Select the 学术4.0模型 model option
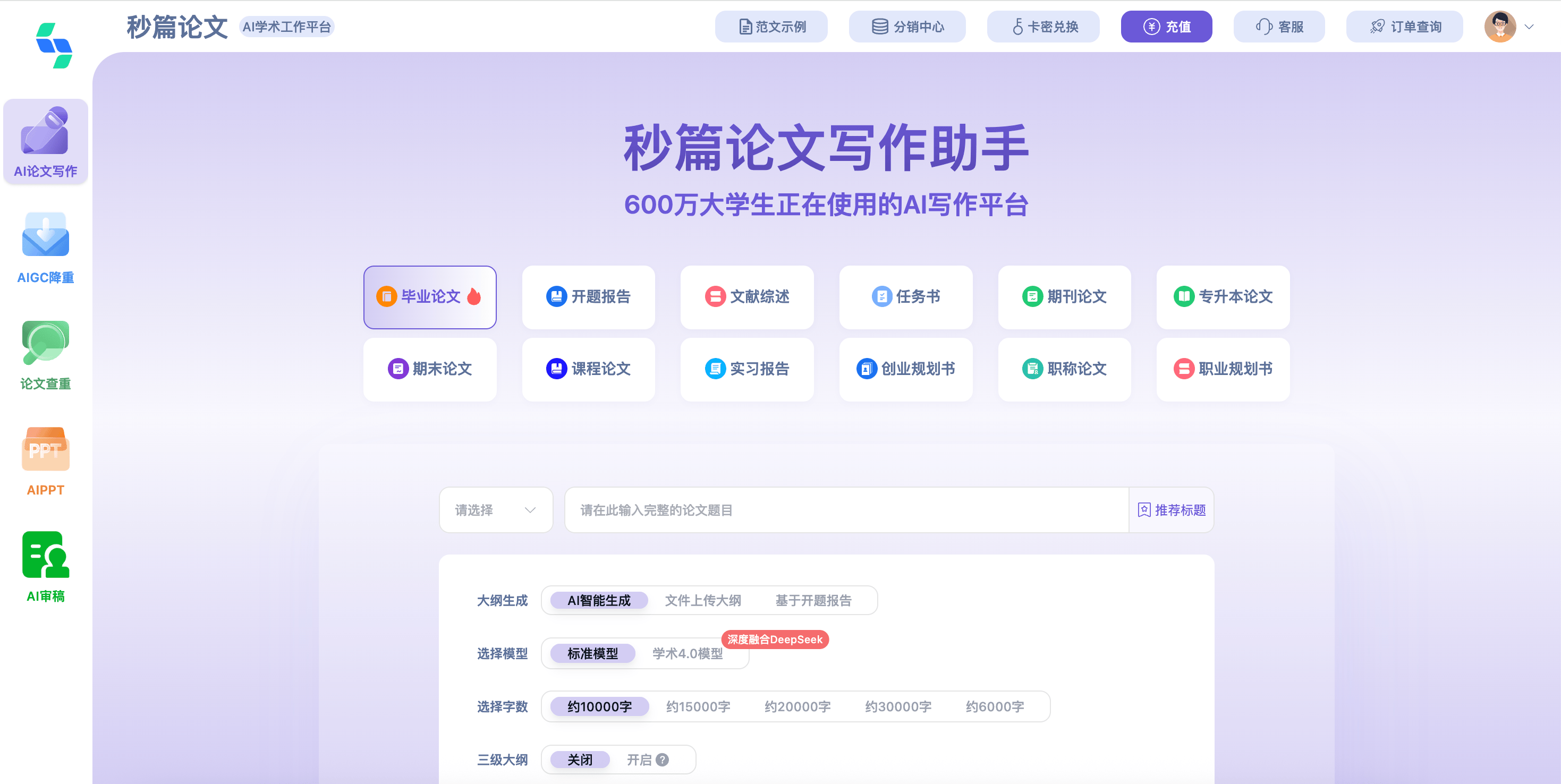1561x784 pixels. (686, 653)
